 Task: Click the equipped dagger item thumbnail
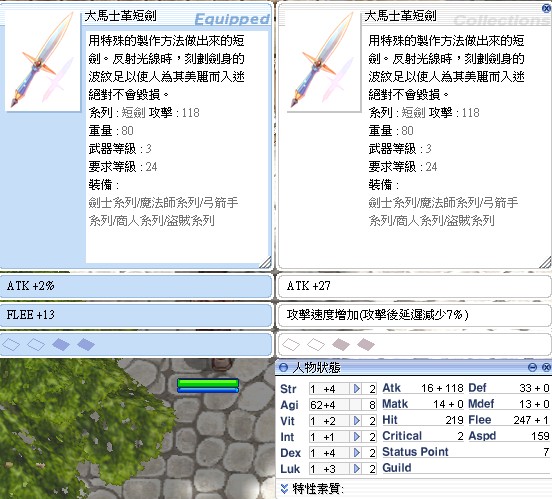(x=43, y=60)
